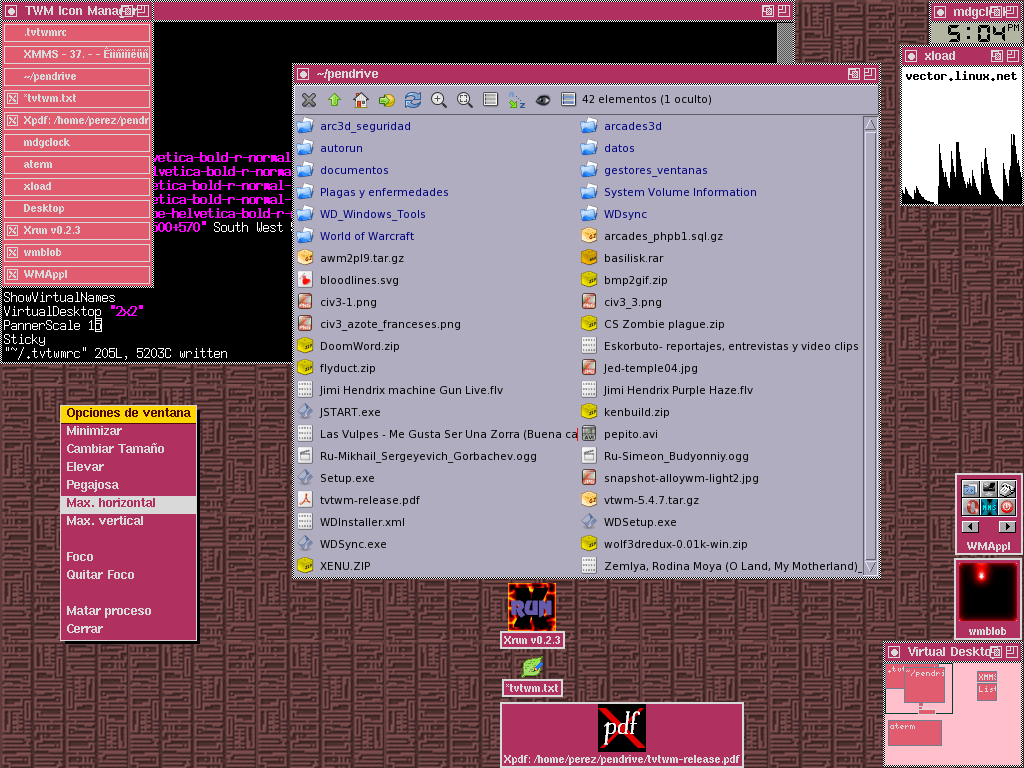Click the sort A-Z icon
Image resolution: width=1024 pixels, height=768 pixels.
[516, 100]
